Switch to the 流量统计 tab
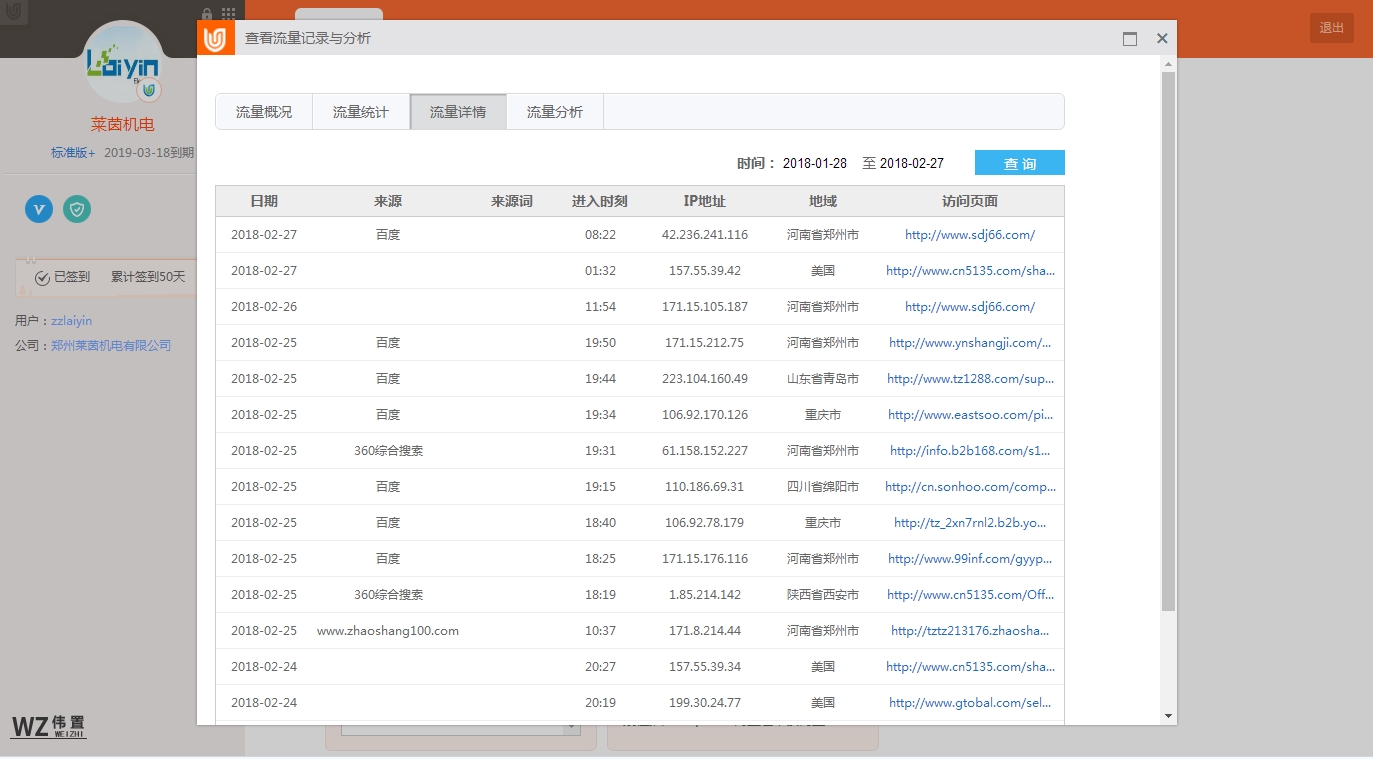 point(361,112)
